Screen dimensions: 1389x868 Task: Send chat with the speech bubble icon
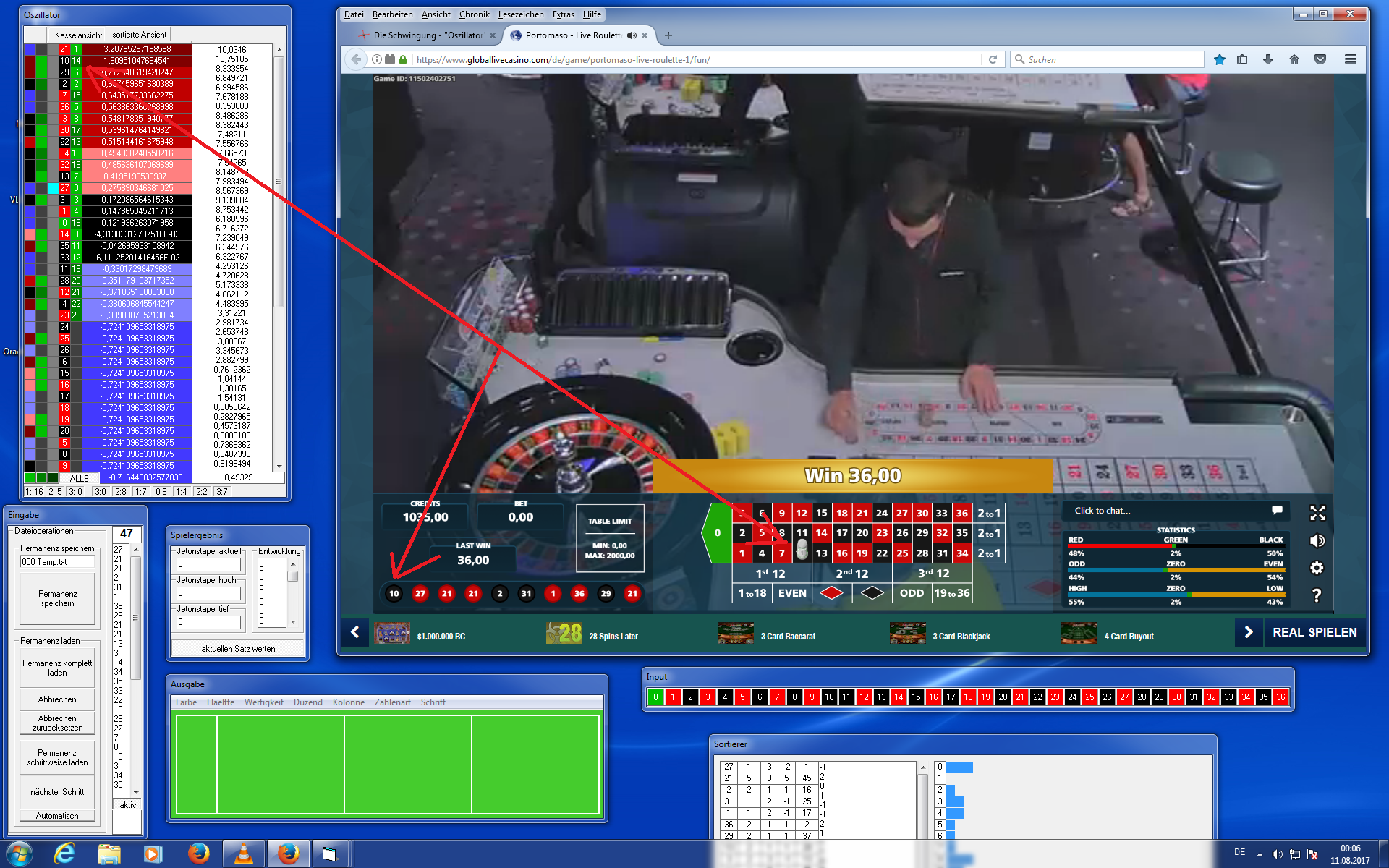[x=1277, y=511]
